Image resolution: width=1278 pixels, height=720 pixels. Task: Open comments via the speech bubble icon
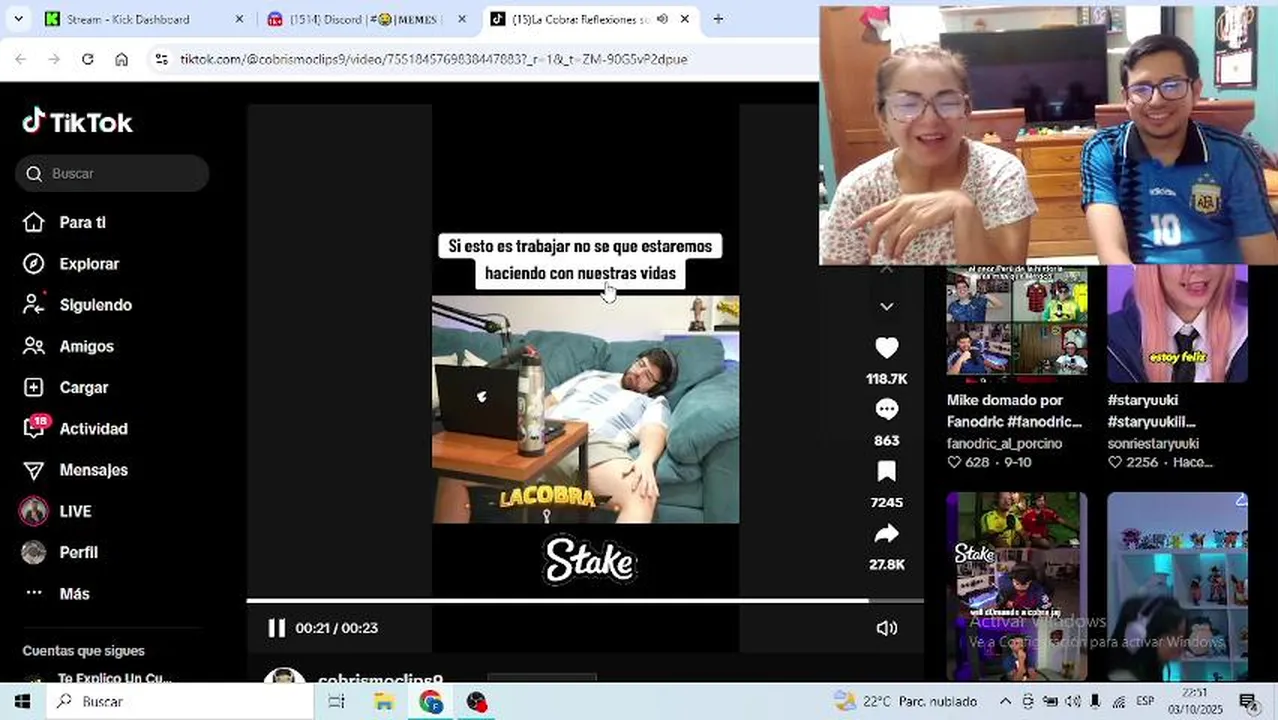[886, 409]
